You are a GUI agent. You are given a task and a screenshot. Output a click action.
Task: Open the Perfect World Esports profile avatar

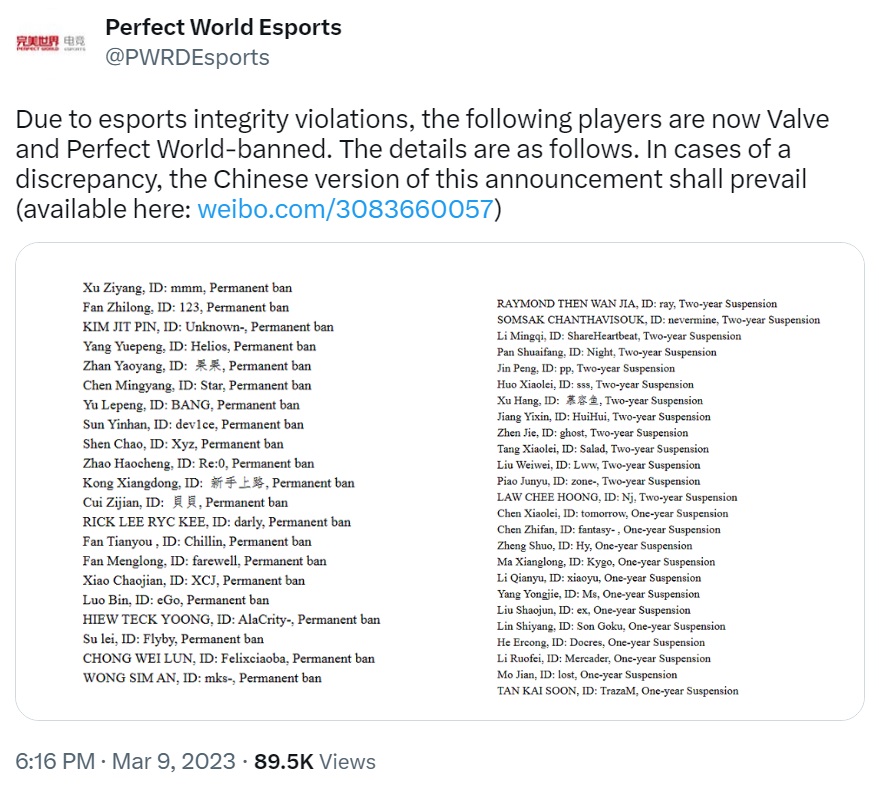(50, 43)
